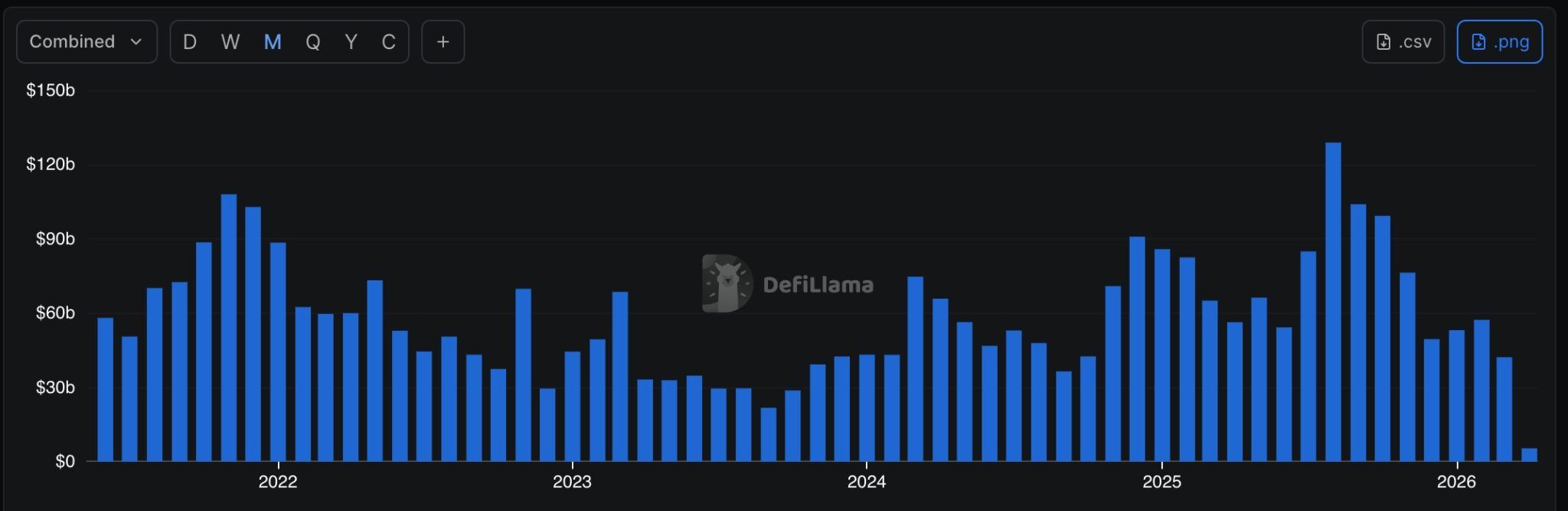Click the plus icon to add metric
This screenshot has width=1568, height=511.
coord(443,42)
